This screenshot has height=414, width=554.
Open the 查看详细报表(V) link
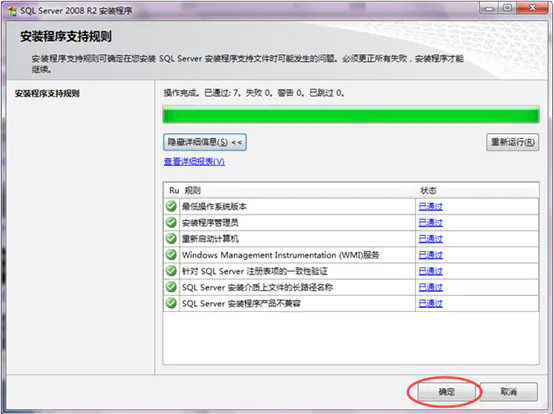coord(194,161)
